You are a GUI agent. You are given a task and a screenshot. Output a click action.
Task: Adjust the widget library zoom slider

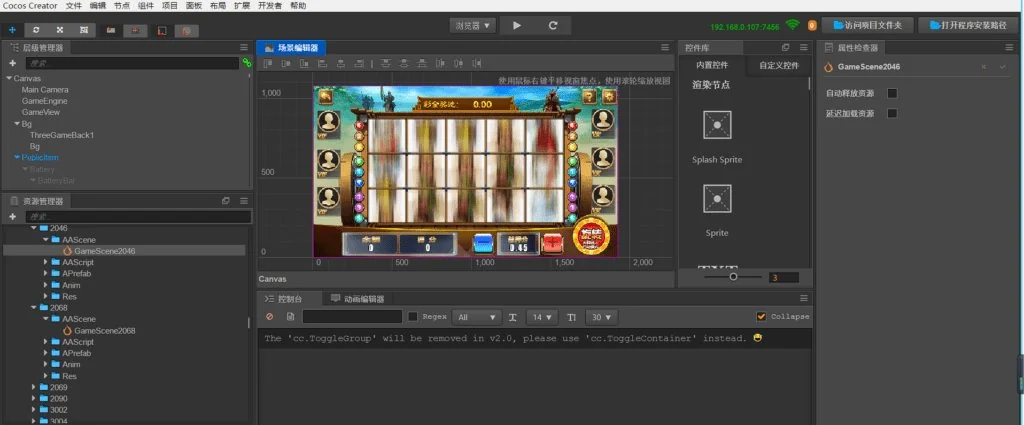click(x=733, y=277)
